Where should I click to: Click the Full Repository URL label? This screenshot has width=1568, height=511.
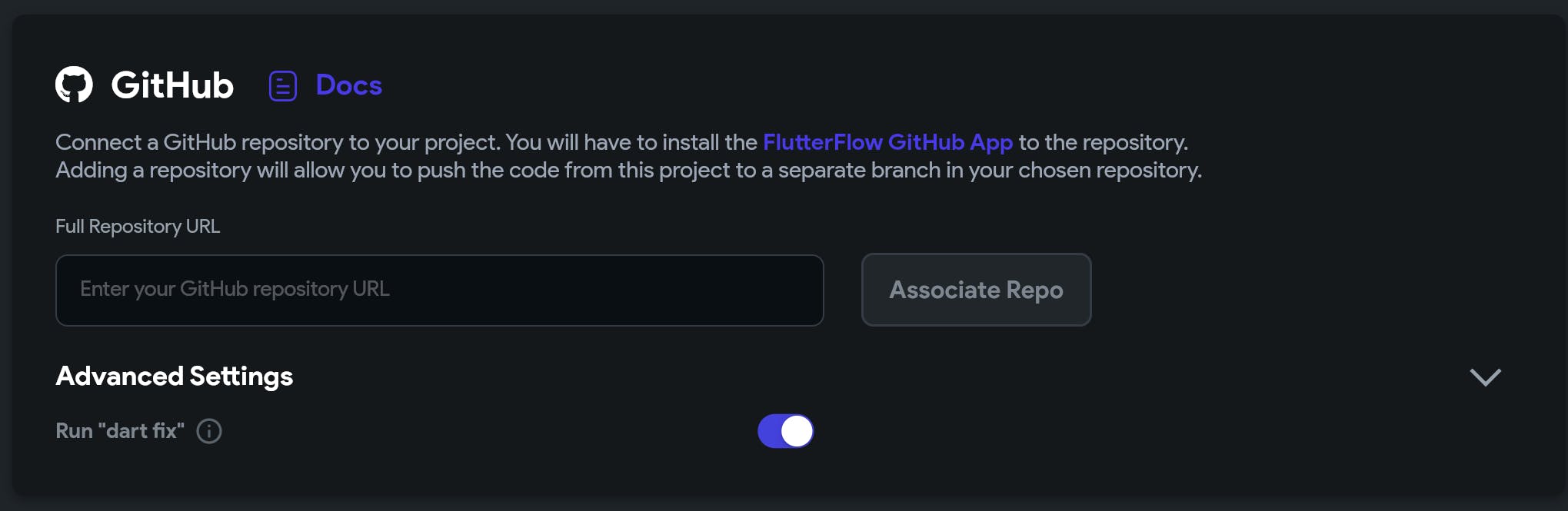tap(138, 227)
